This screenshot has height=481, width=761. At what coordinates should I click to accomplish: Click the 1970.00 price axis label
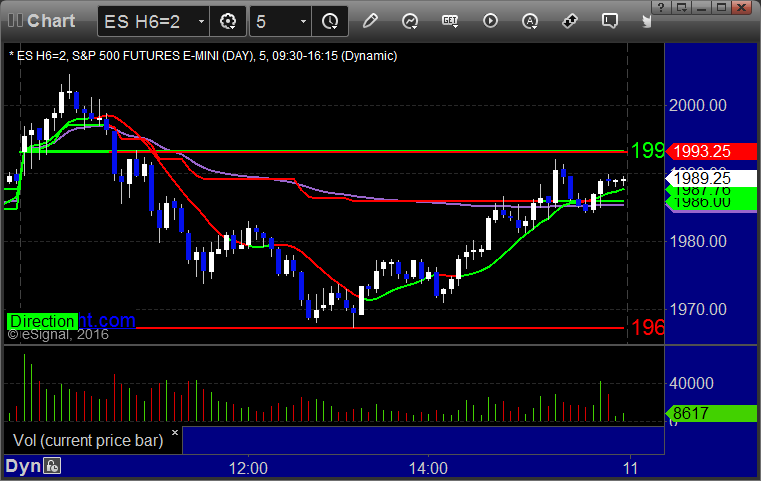(x=697, y=309)
